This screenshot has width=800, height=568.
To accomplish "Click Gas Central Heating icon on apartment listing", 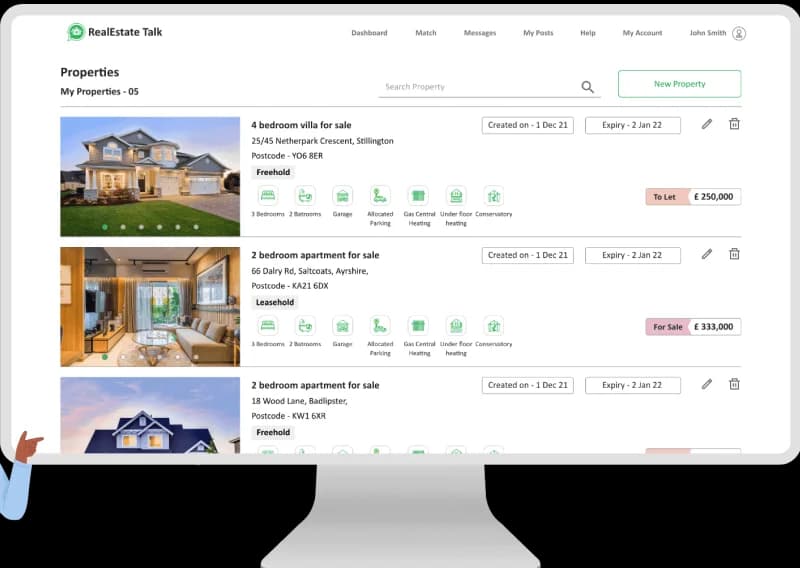I will click(x=419, y=325).
